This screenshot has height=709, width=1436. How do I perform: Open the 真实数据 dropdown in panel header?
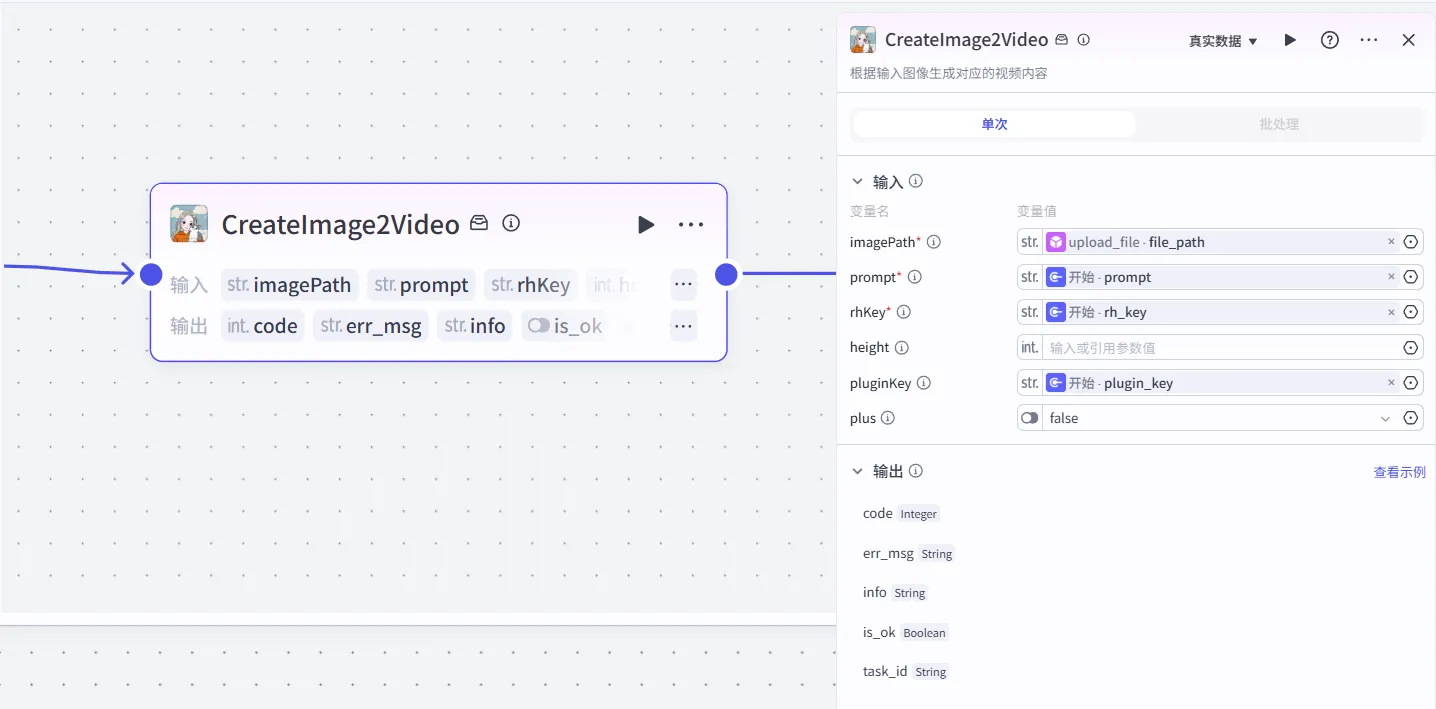(1223, 41)
